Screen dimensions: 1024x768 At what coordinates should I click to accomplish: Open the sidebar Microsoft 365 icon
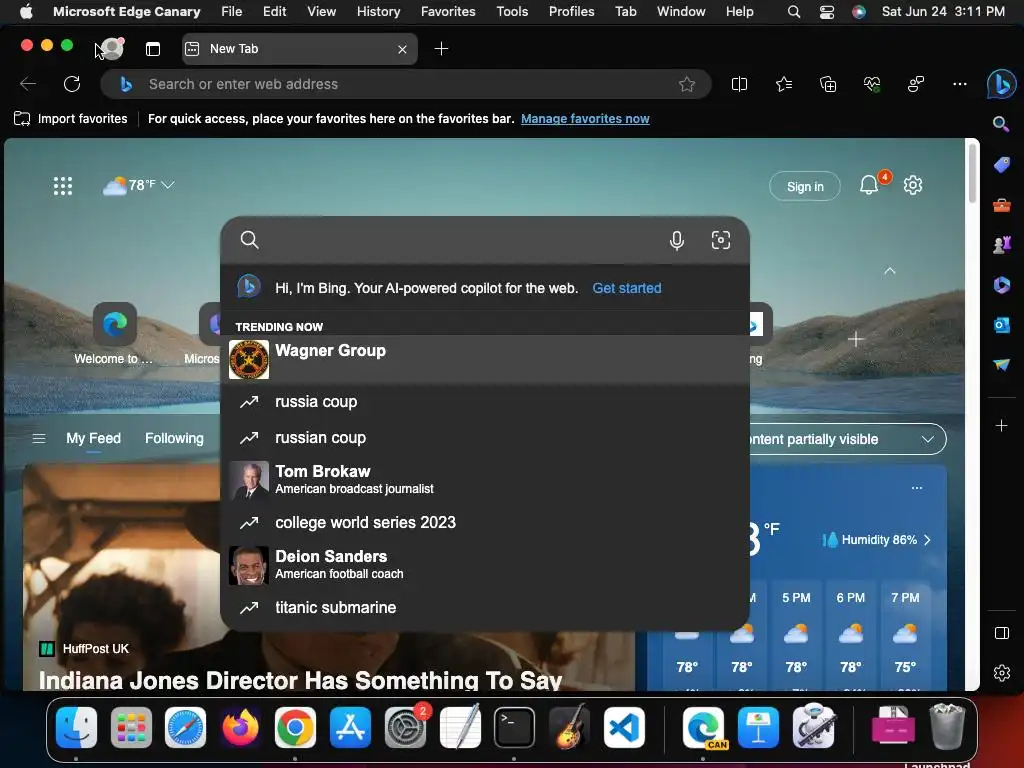(x=1001, y=285)
